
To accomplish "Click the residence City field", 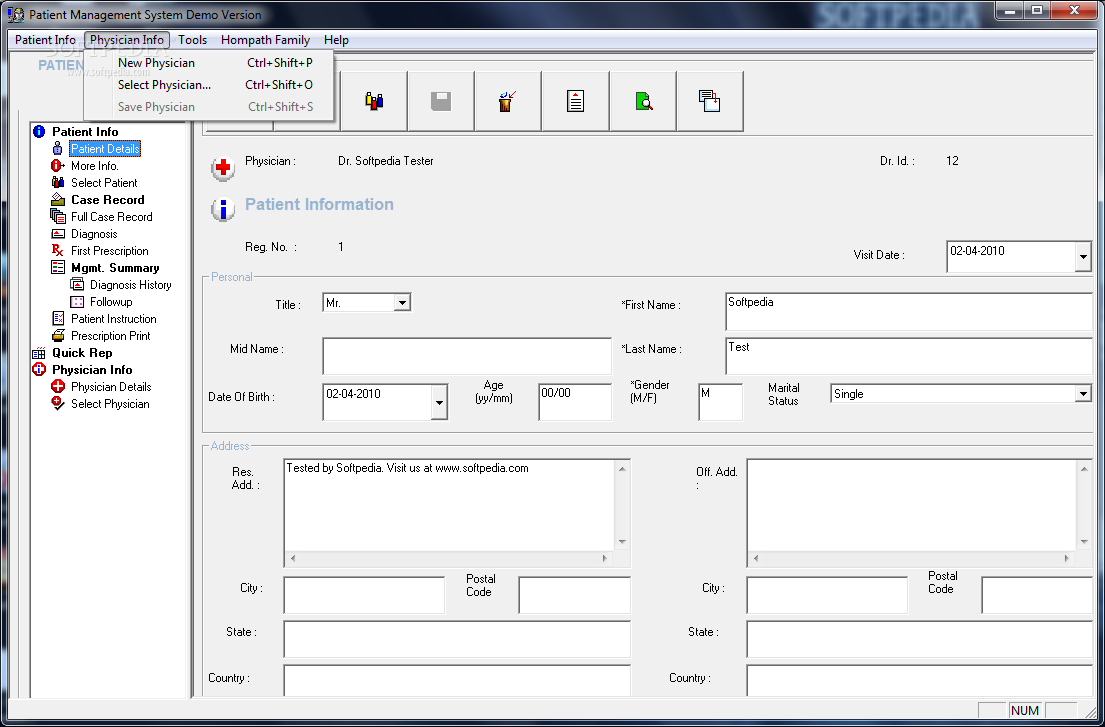I will click(x=364, y=595).
